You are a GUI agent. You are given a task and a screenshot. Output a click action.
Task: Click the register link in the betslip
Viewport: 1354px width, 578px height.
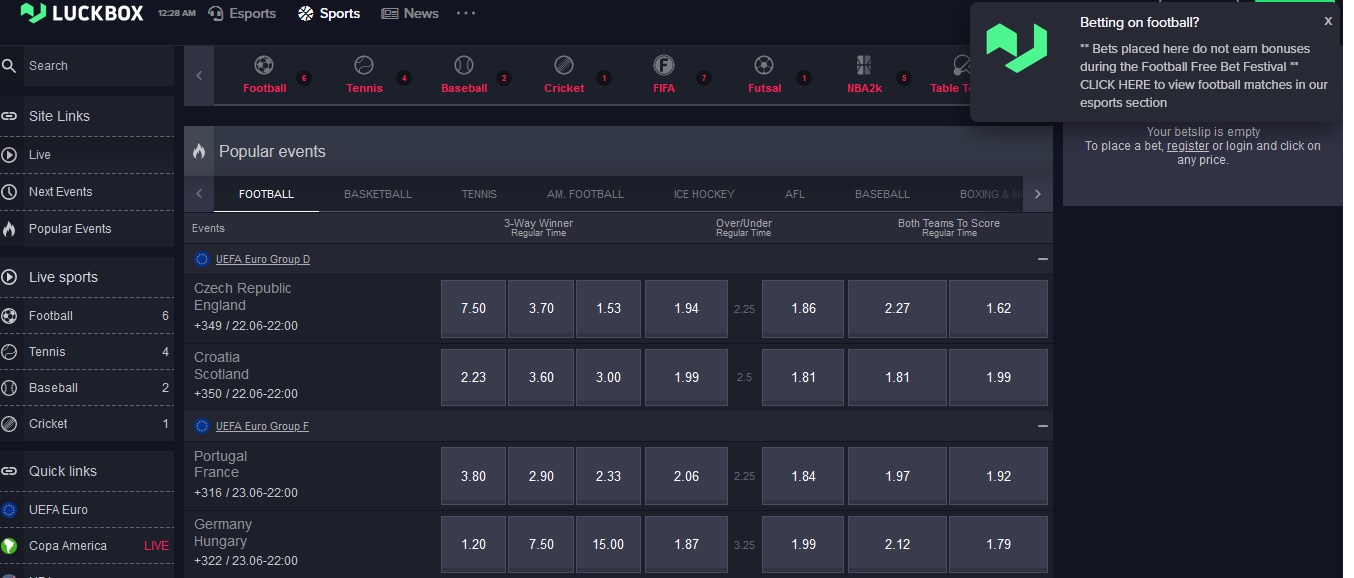coord(1188,146)
